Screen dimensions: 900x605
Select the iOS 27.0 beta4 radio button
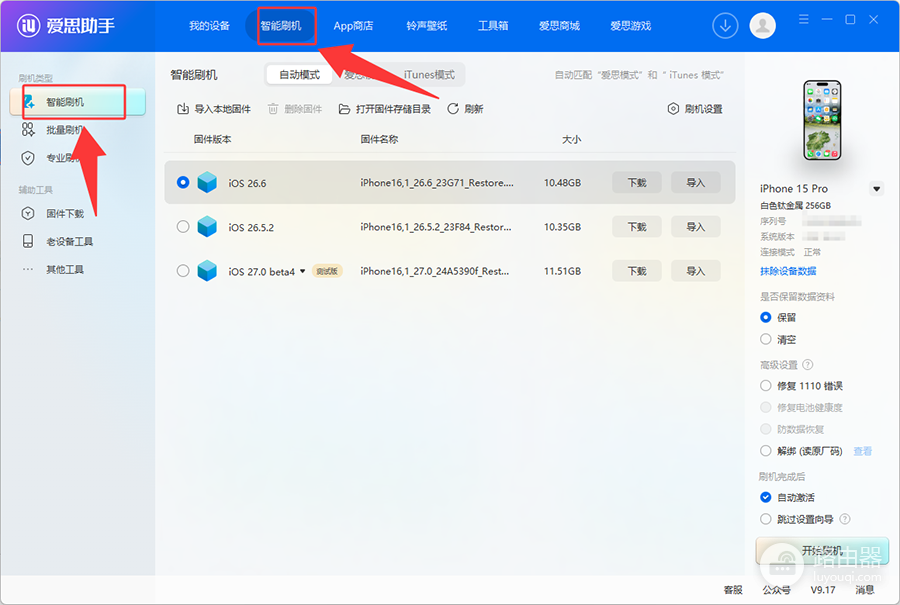[183, 271]
